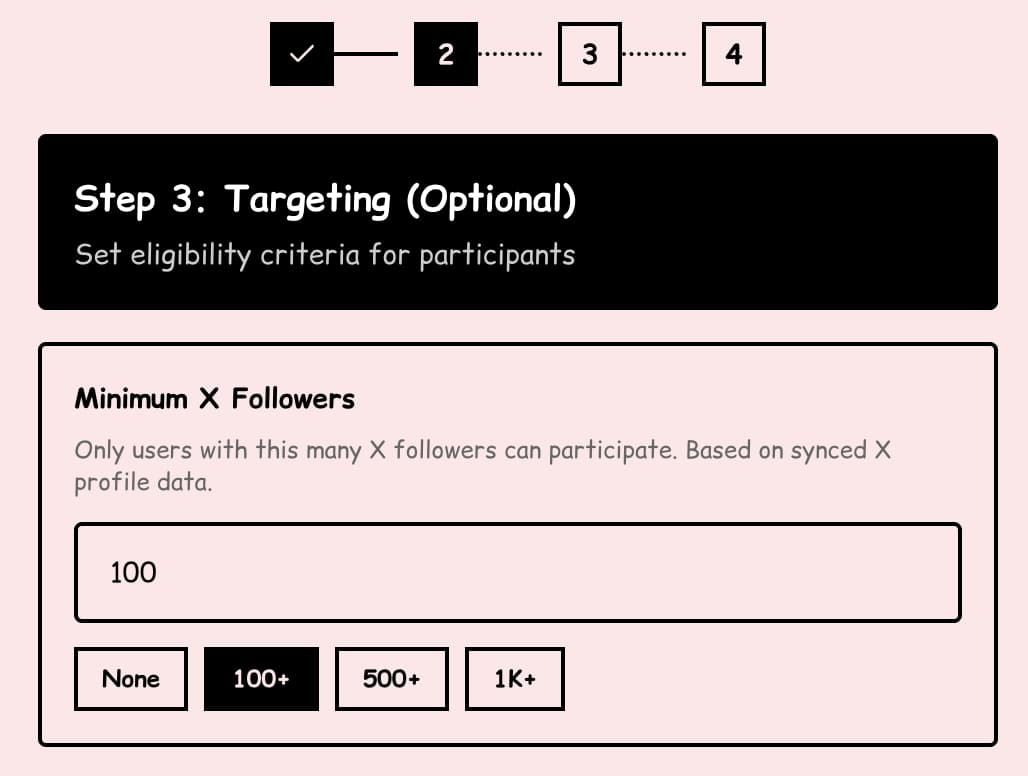Focus the Minimum X Followers input field
1028x776 pixels.
[517, 572]
